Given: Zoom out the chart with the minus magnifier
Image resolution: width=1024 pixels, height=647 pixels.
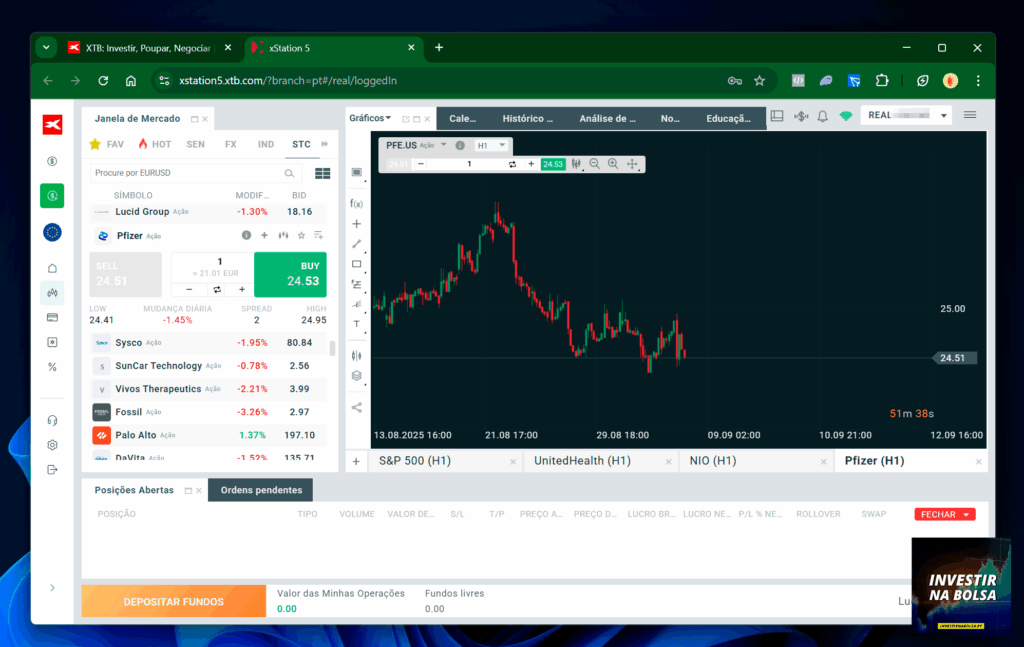Looking at the screenshot, I should pyautogui.click(x=594, y=164).
